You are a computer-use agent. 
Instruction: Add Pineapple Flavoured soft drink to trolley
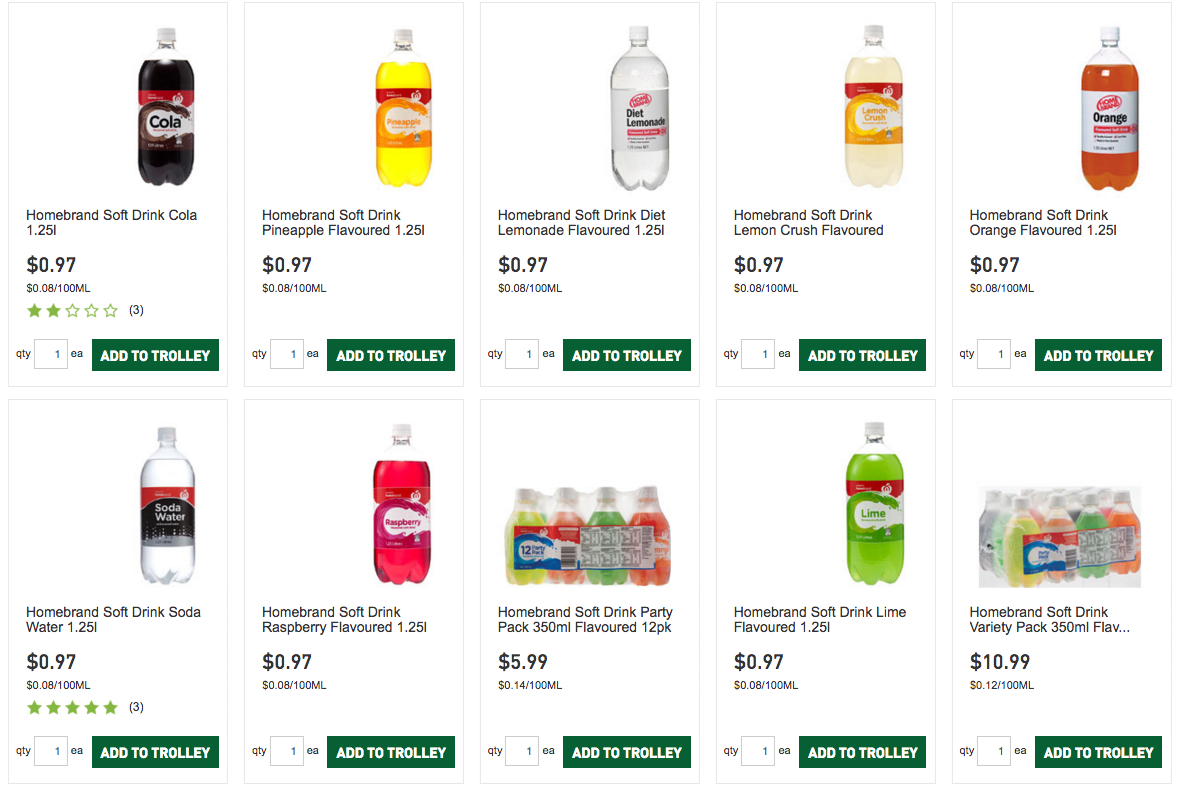391,355
